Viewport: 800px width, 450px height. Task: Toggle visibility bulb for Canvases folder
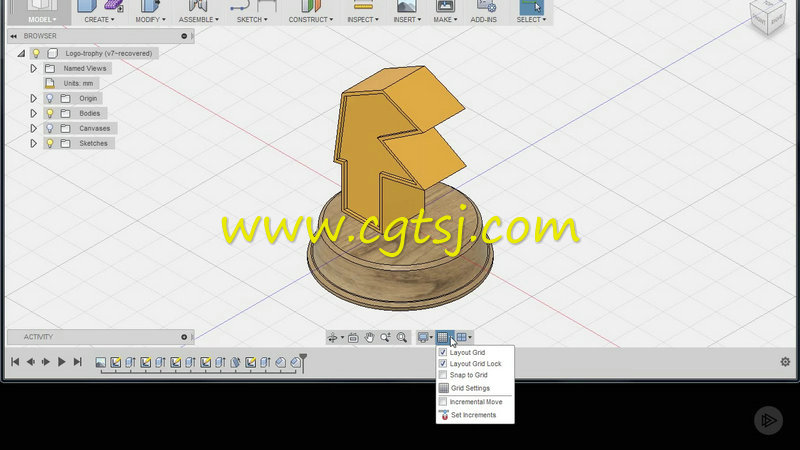pos(49,128)
